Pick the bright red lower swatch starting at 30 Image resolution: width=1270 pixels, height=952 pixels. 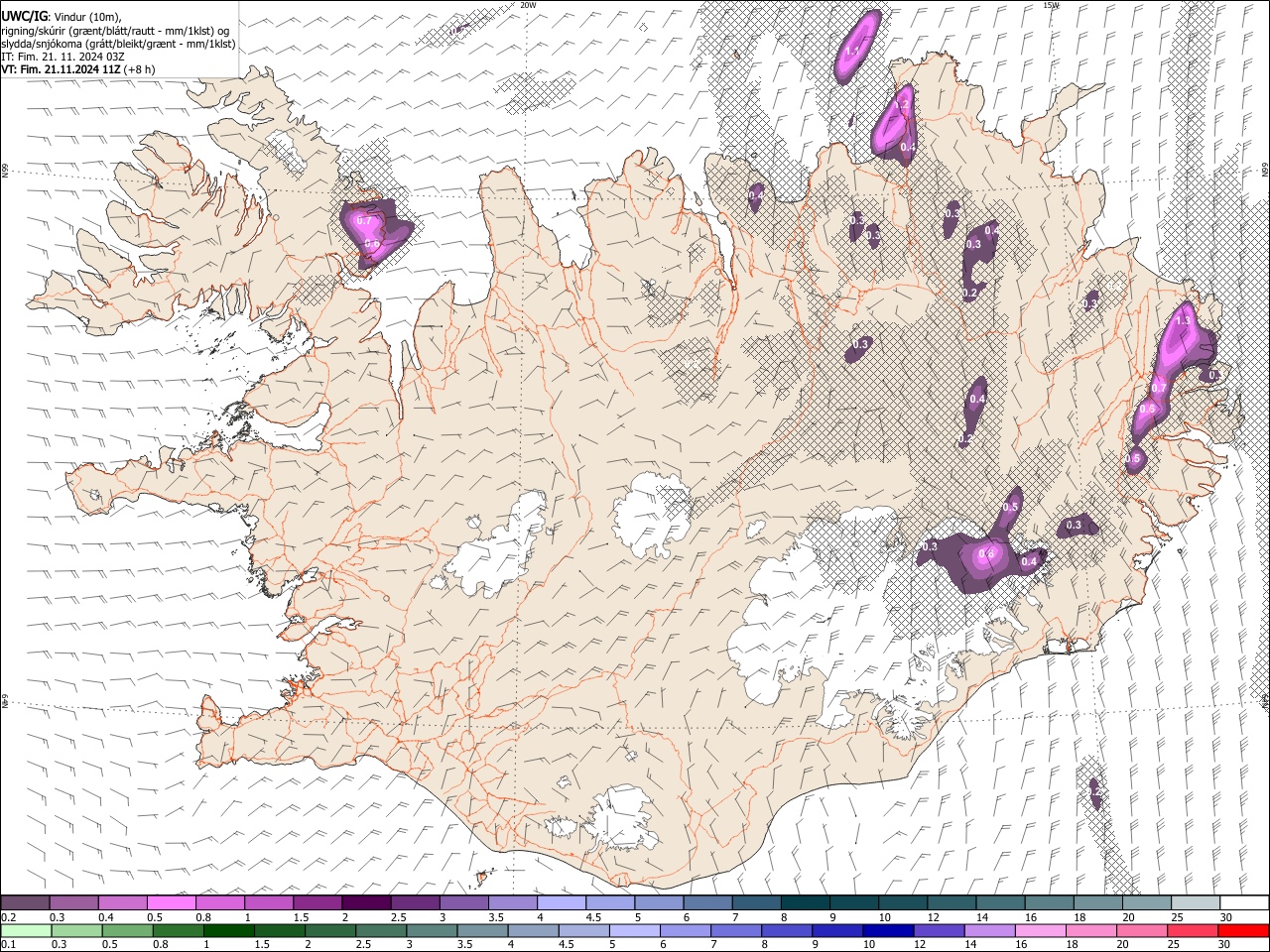click(x=1242, y=930)
